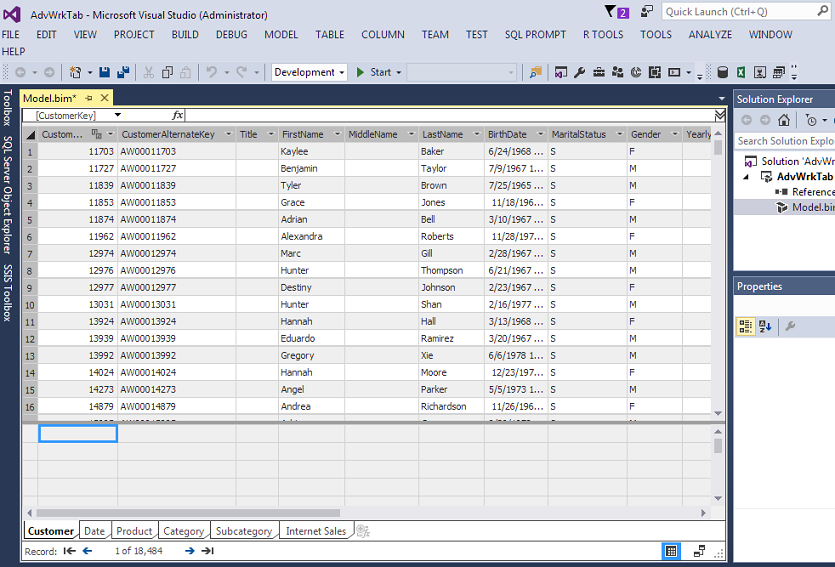Select the LastName column header
This screenshot has width=835, height=567.
[x=442, y=134]
